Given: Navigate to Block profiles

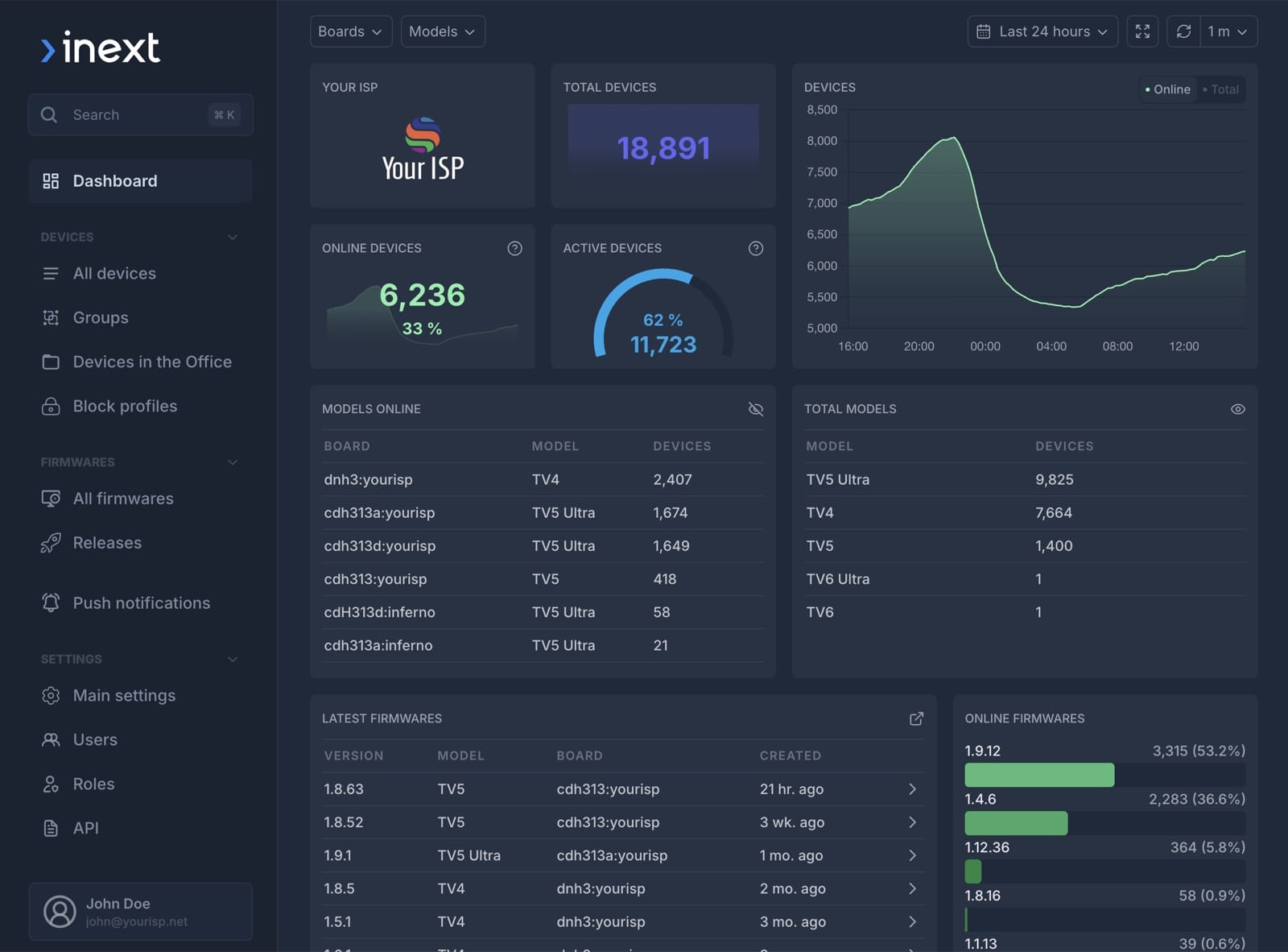Looking at the screenshot, I should click(x=141, y=407).
